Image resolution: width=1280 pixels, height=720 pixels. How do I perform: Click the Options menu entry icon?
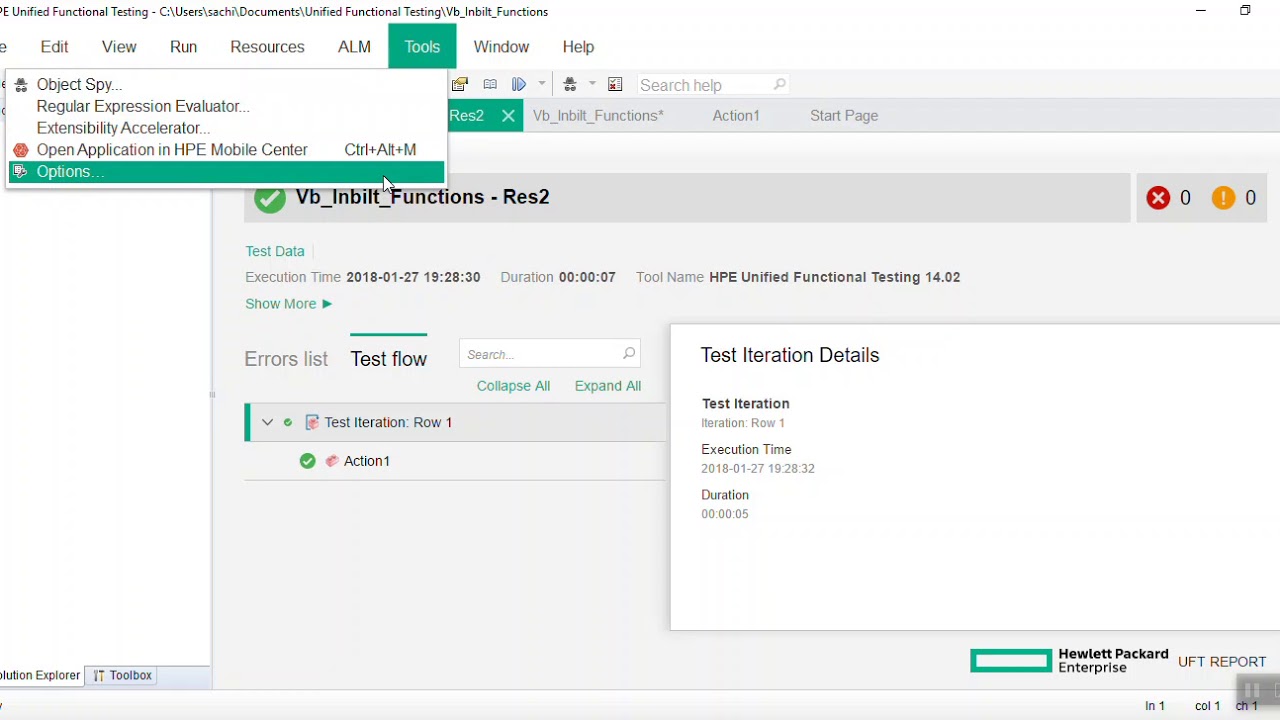(21, 172)
